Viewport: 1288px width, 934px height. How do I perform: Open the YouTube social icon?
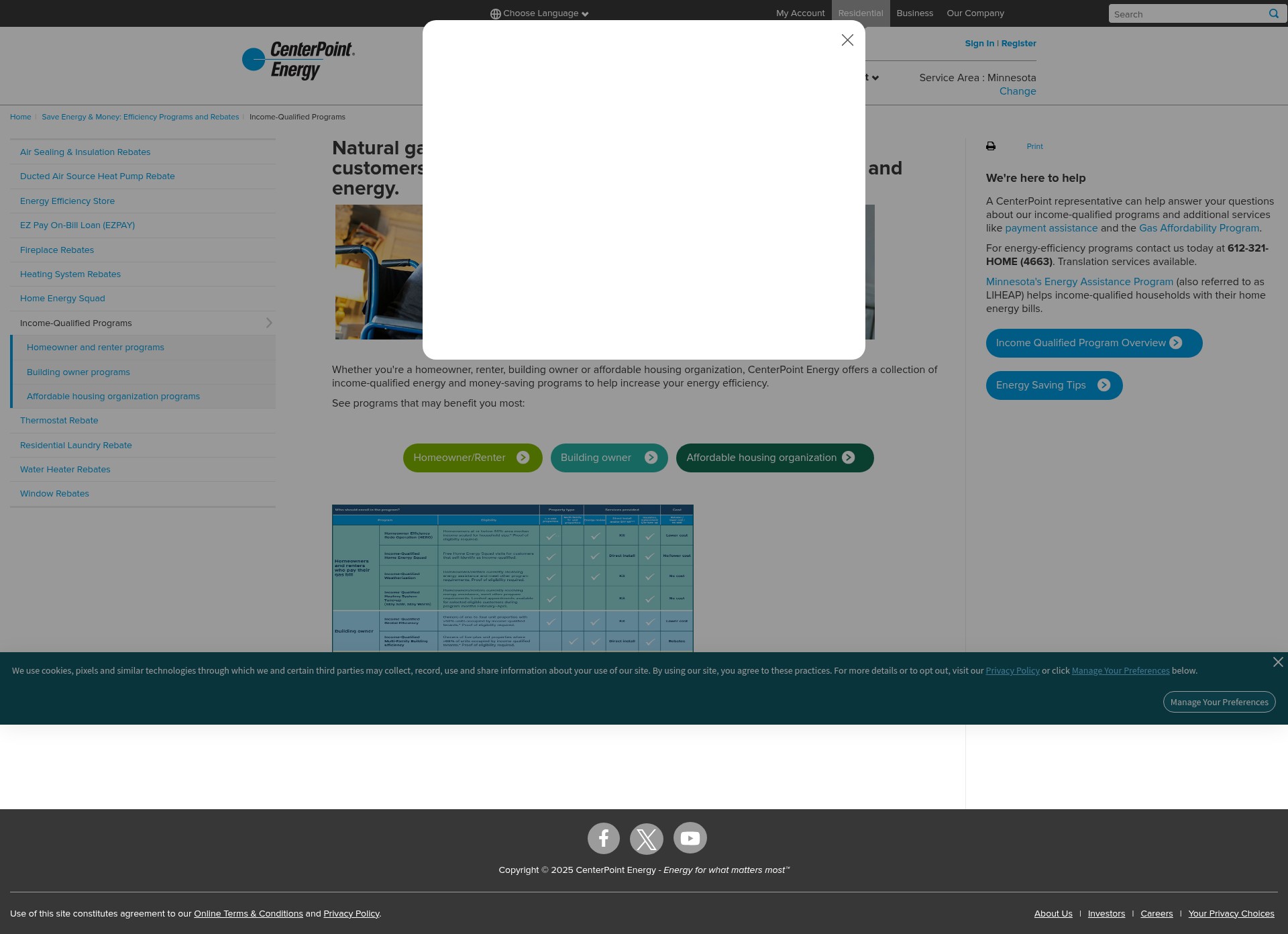(x=690, y=838)
